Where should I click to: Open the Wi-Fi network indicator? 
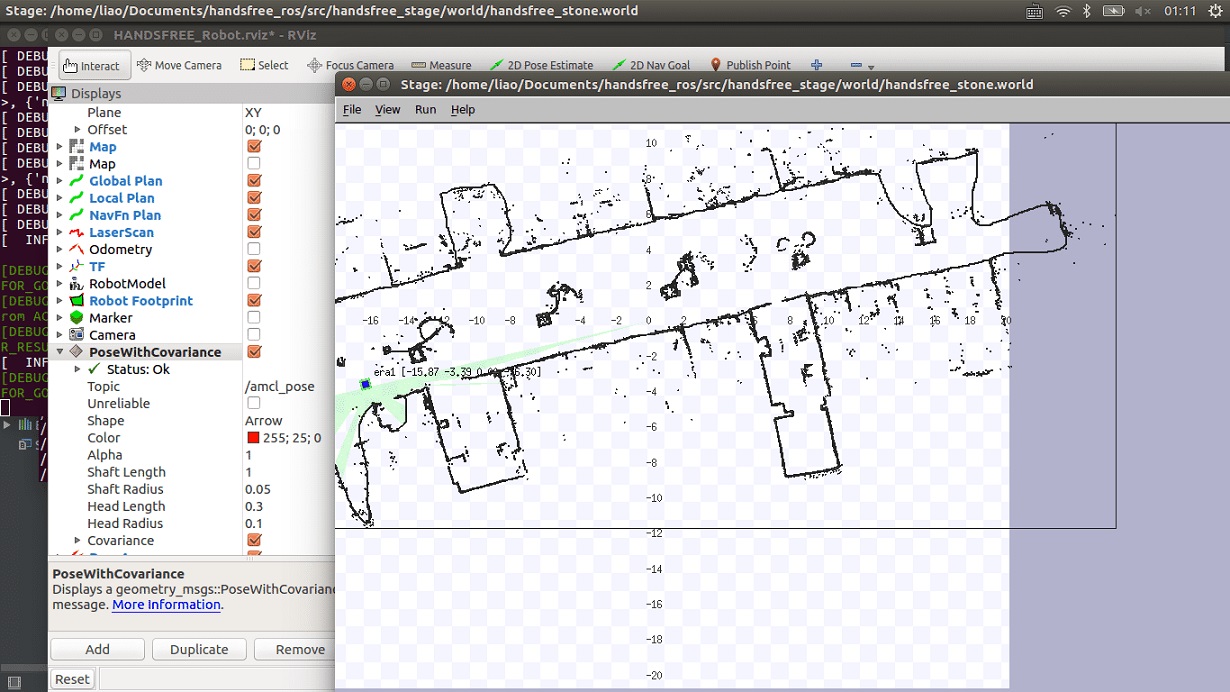click(x=1062, y=11)
